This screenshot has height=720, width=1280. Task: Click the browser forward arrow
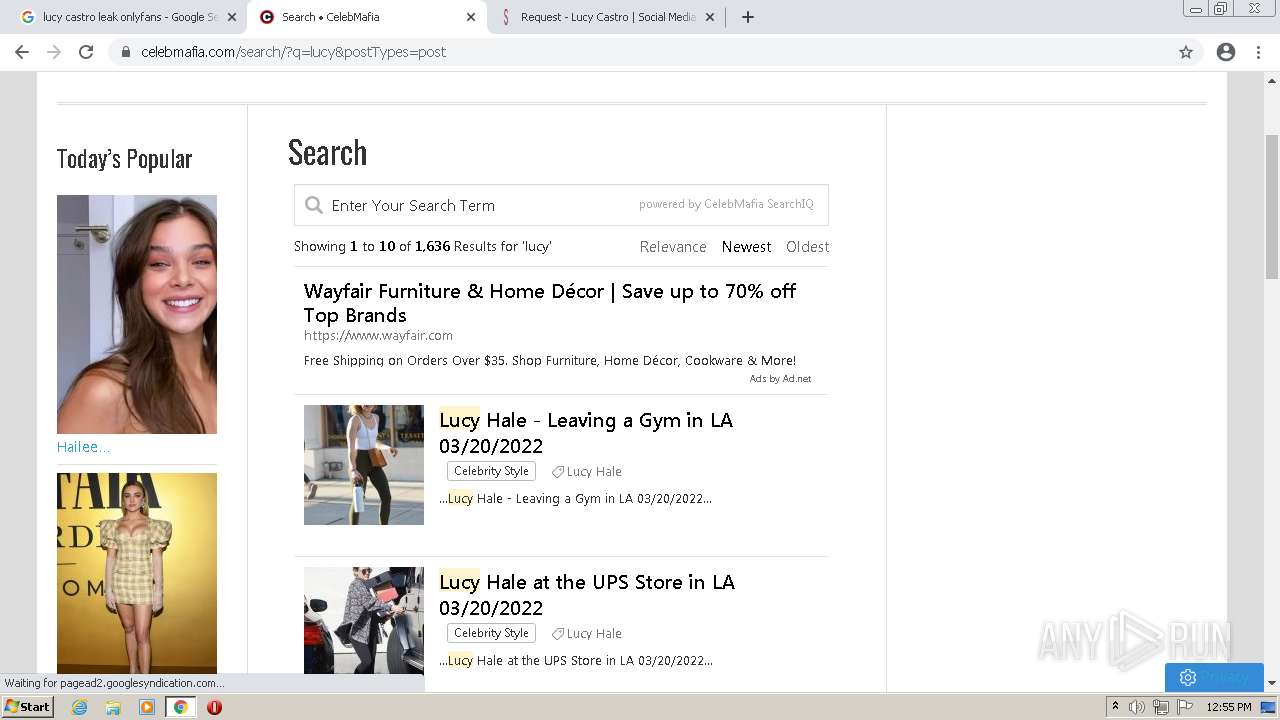[x=54, y=52]
